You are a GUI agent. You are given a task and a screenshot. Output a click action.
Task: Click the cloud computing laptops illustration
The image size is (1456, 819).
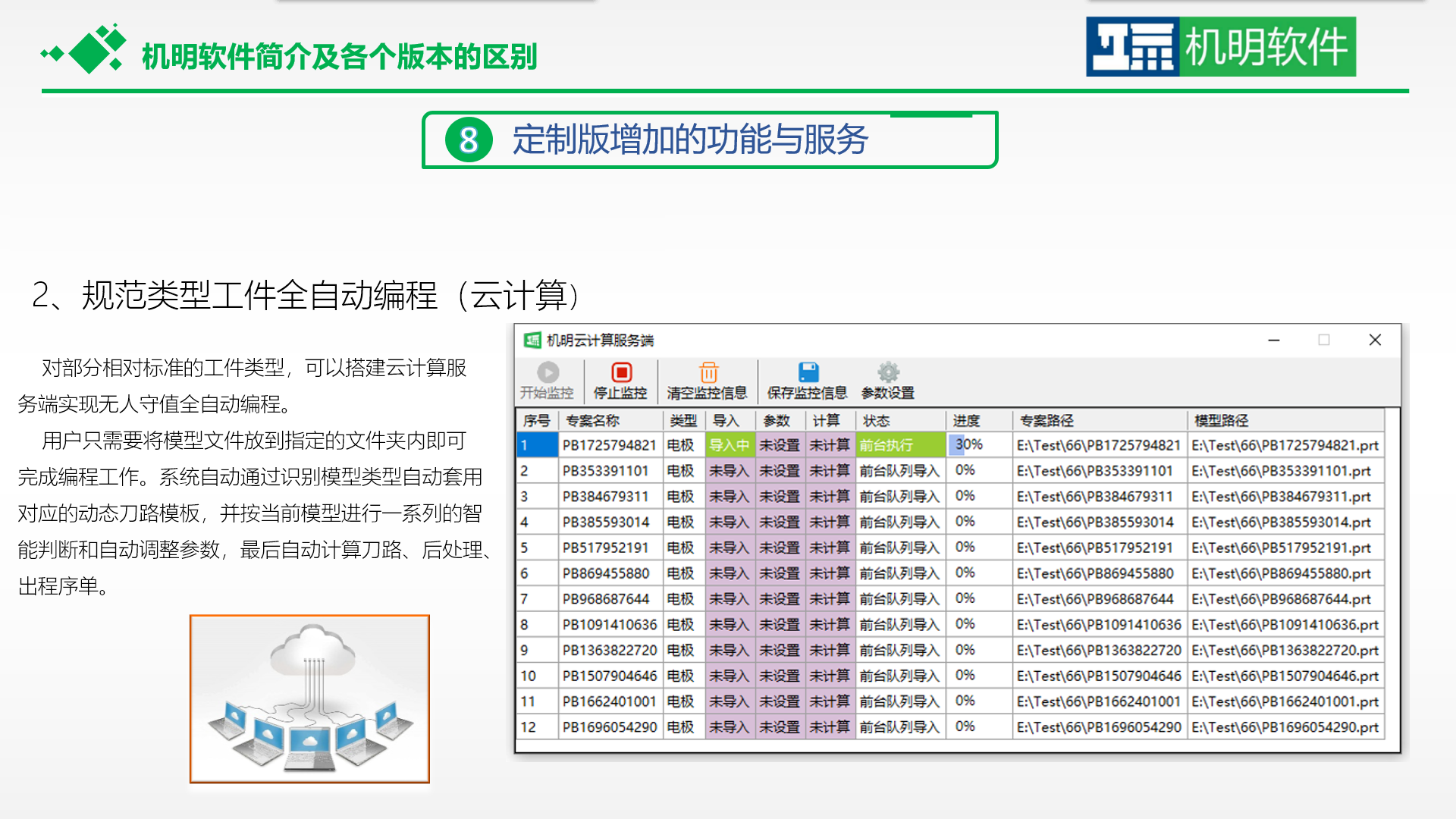tap(309, 698)
